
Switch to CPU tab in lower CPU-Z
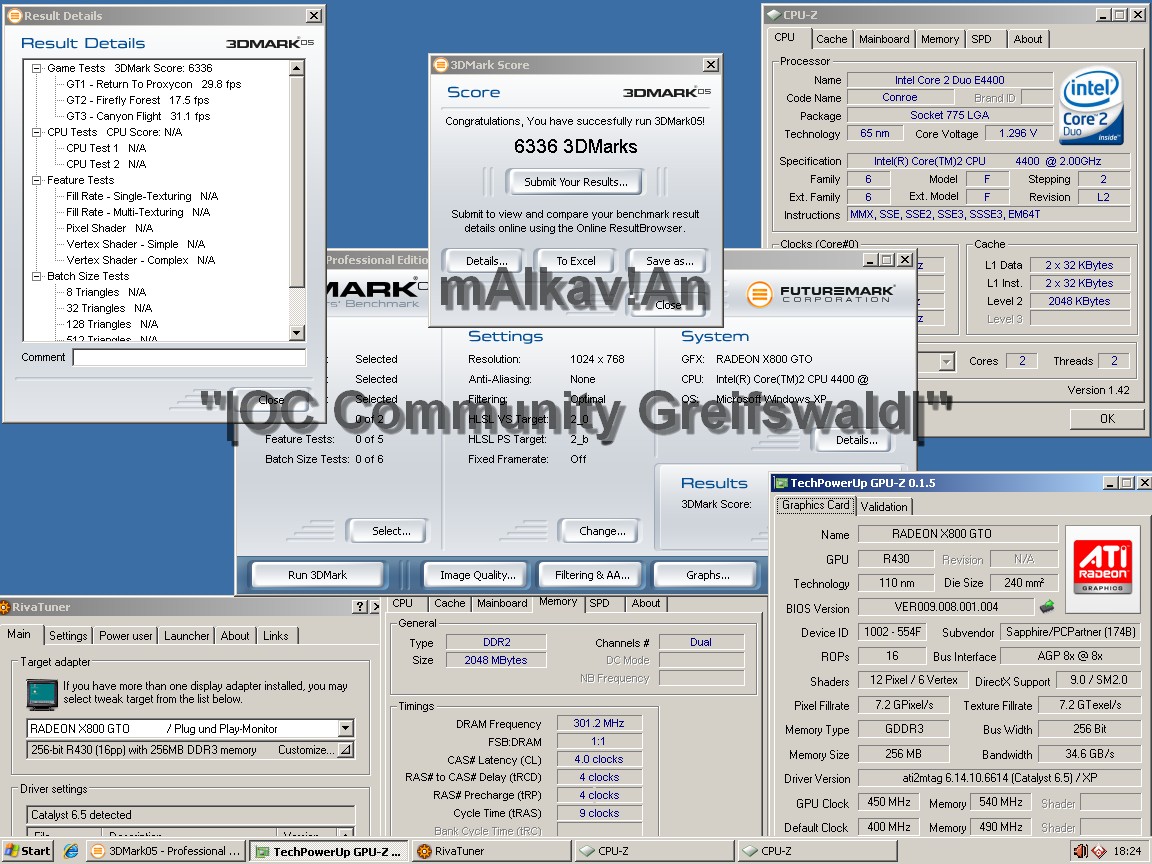pyautogui.click(x=403, y=603)
